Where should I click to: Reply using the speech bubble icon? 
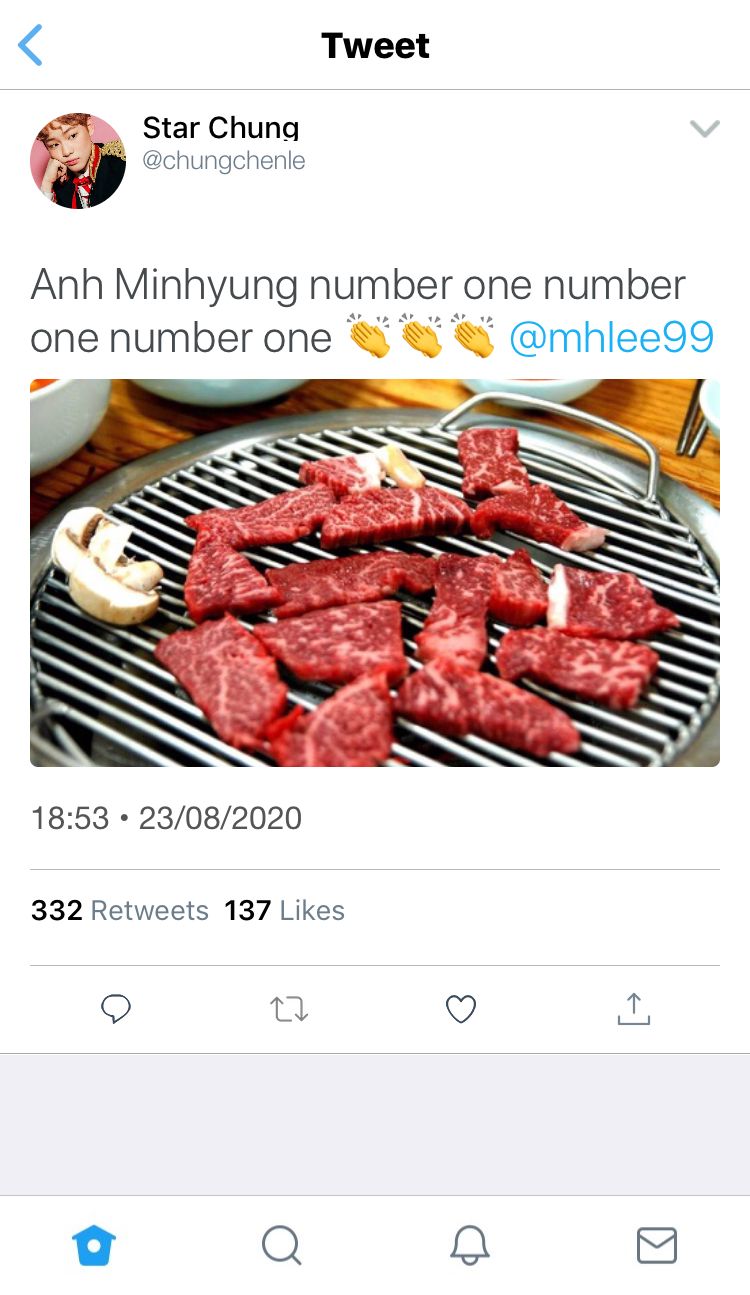[x=116, y=1009]
